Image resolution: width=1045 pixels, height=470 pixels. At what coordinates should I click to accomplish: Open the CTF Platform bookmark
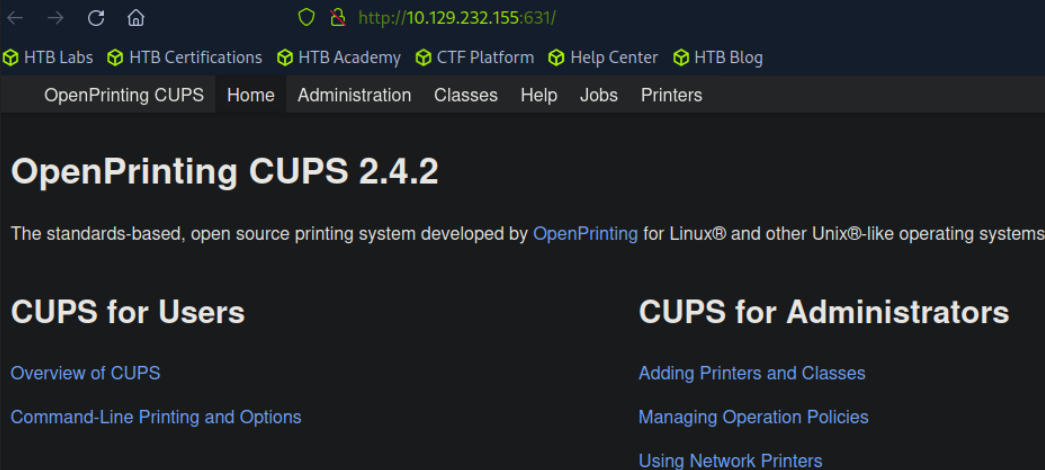coord(475,58)
